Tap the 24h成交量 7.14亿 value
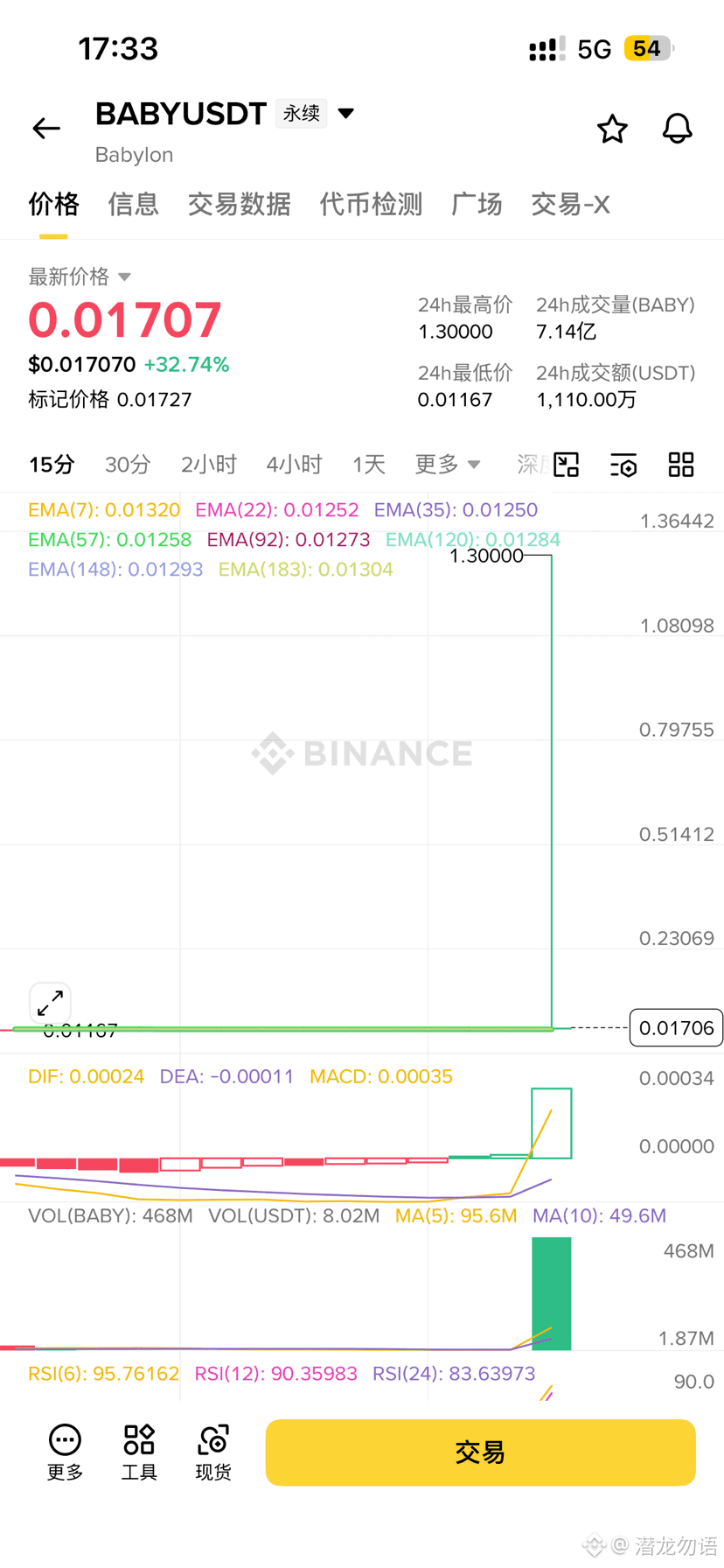This screenshot has width=724, height=1568. (x=566, y=332)
